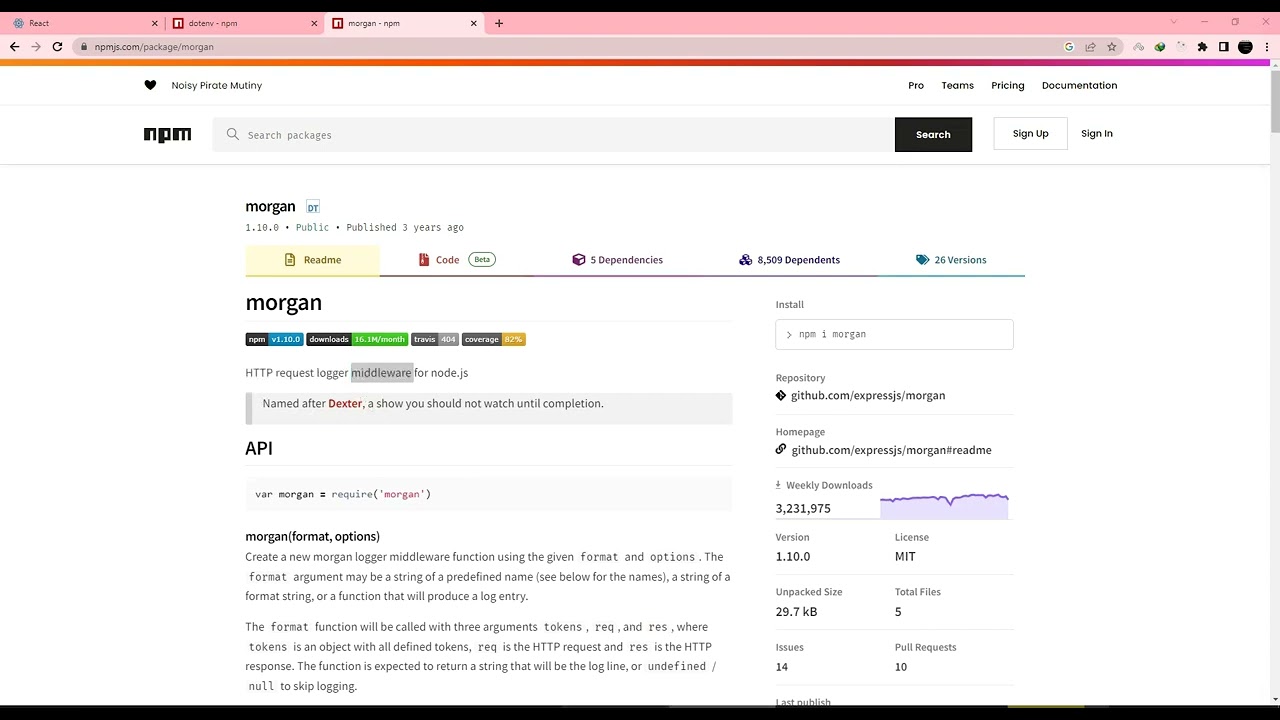Screen dimensions: 1280x720
Task: Click the black Search button
Action: (x=933, y=134)
